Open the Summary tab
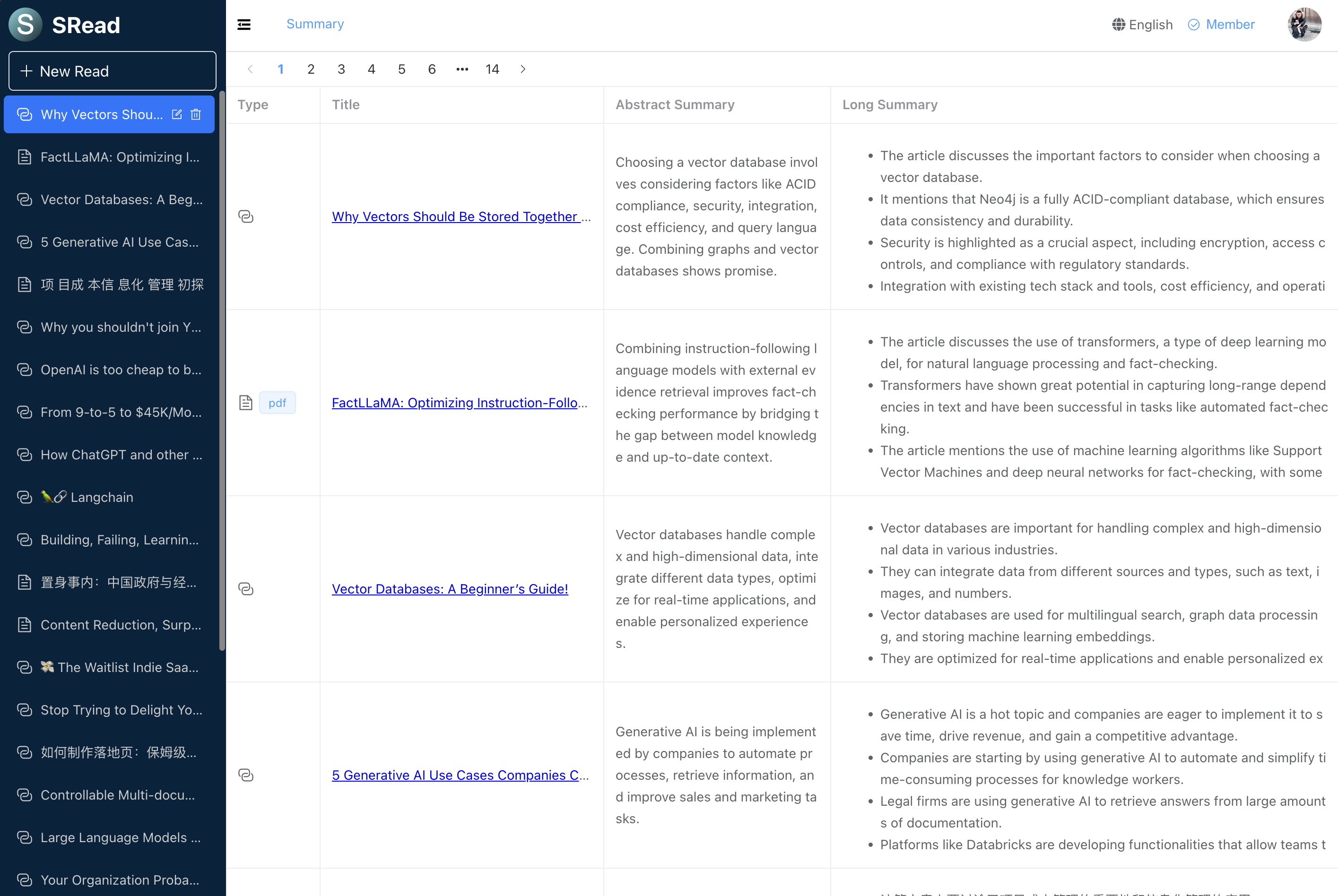 [315, 24]
